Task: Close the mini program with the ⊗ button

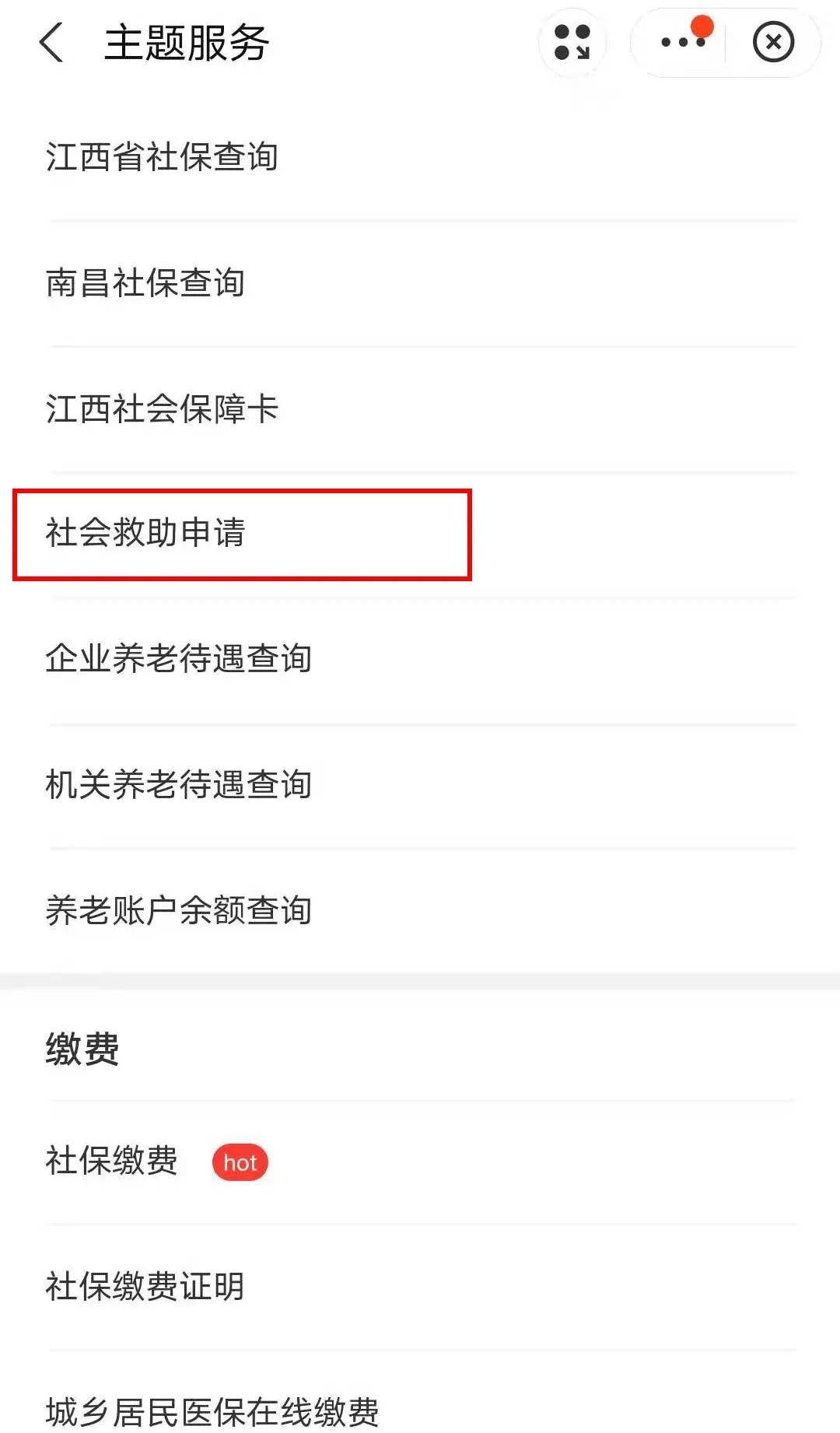Action: [772, 43]
